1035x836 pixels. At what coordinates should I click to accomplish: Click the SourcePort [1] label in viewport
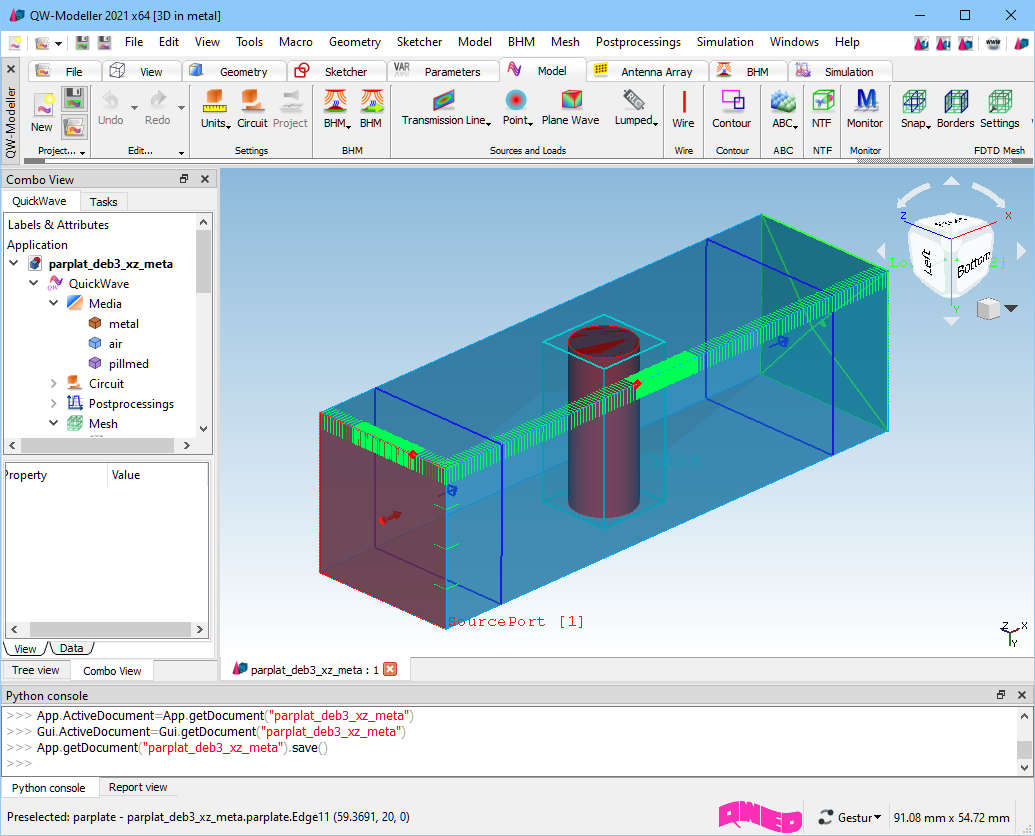click(516, 622)
